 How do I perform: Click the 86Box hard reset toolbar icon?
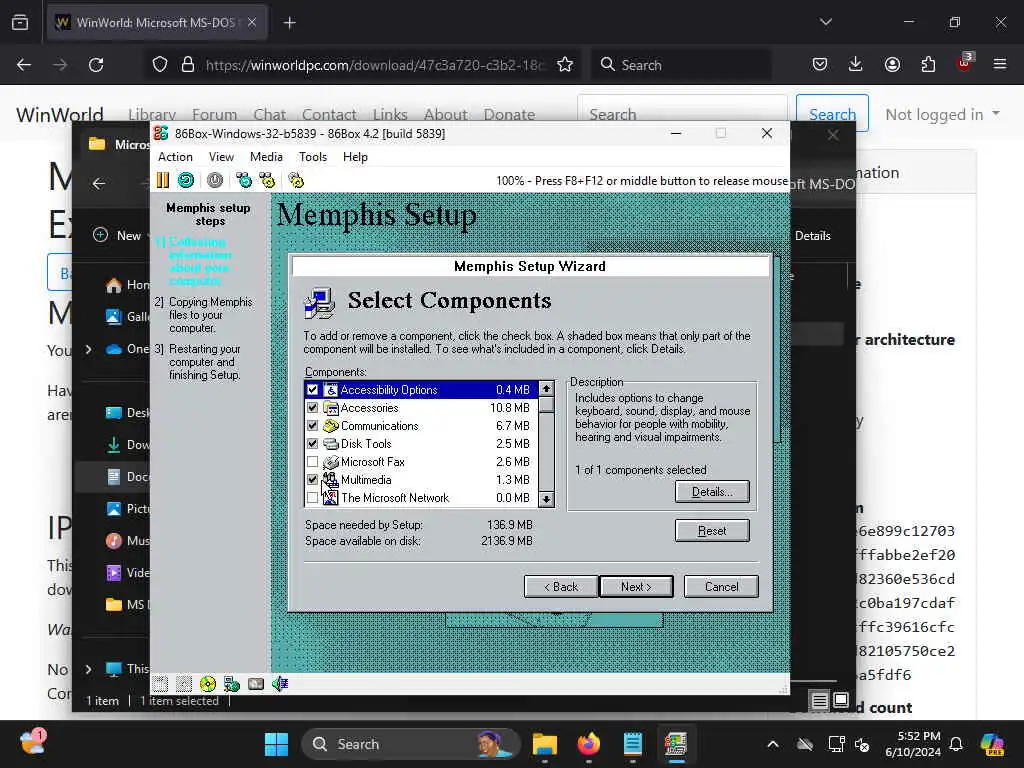pos(186,180)
